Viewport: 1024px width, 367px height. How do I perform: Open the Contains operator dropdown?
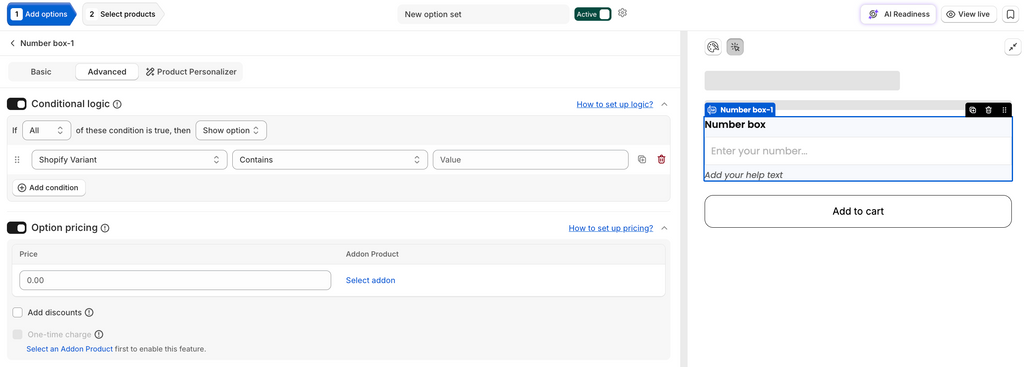[x=330, y=159]
